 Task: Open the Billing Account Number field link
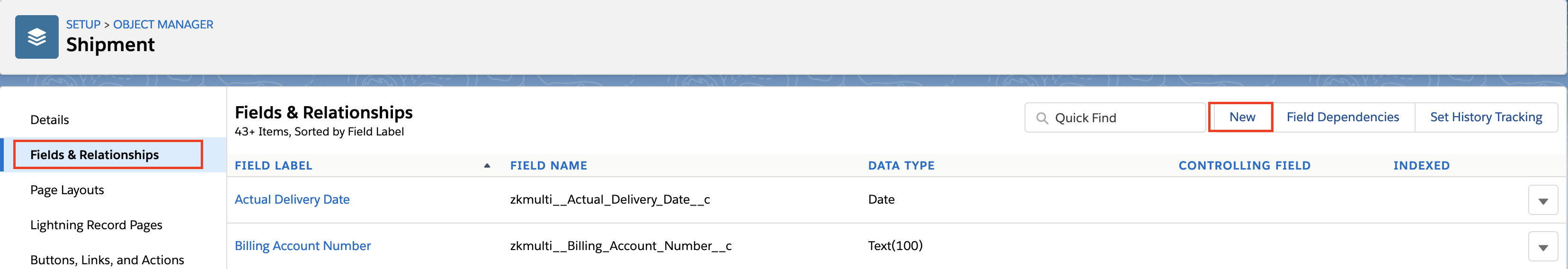[303, 246]
